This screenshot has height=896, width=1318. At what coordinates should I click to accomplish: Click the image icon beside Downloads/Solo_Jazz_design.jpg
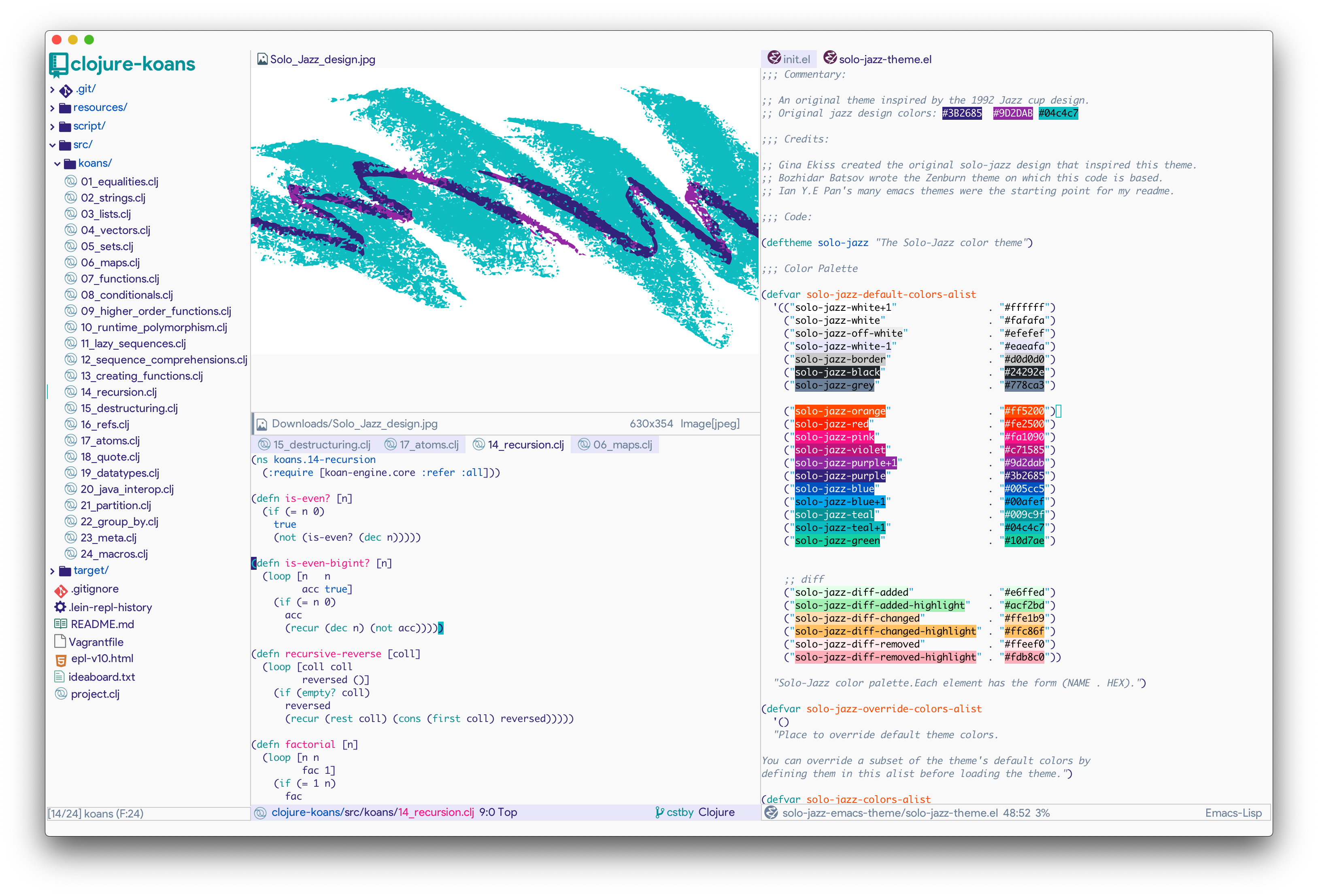[262, 424]
